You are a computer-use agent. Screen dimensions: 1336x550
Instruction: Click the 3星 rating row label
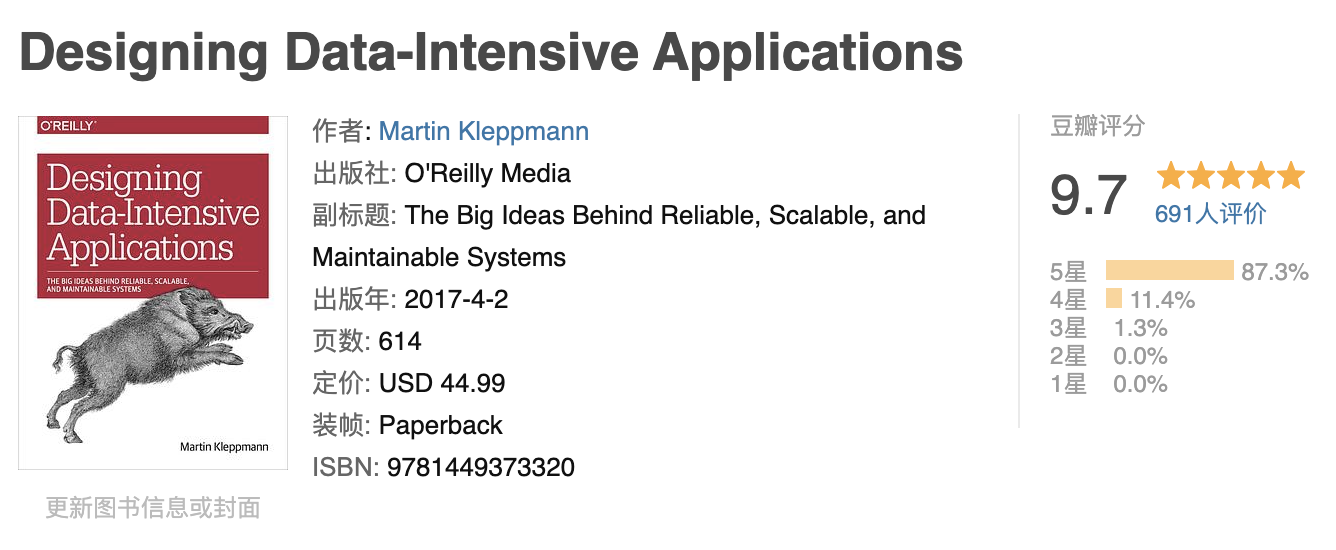[x=1067, y=328]
